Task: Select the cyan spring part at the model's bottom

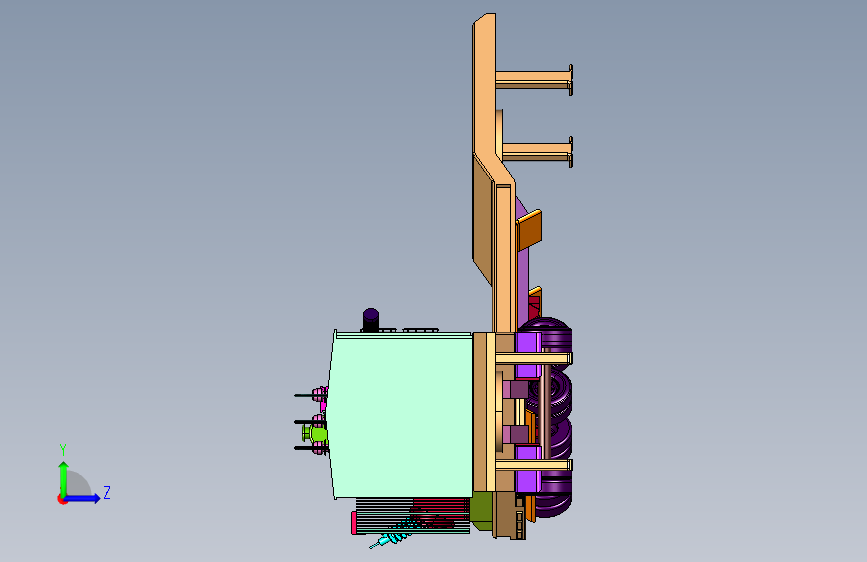Action: pyautogui.click(x=394, y=534)
